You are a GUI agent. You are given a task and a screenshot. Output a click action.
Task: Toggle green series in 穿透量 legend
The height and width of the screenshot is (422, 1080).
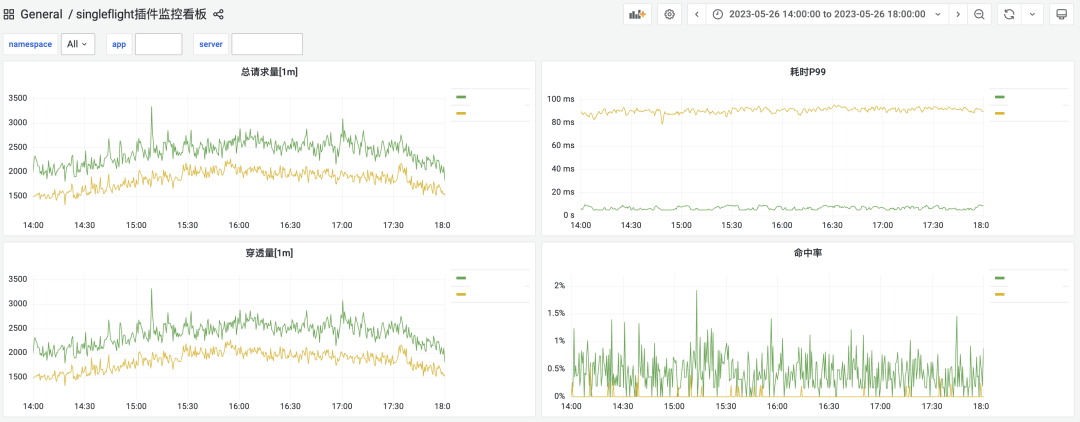point(461,278)
